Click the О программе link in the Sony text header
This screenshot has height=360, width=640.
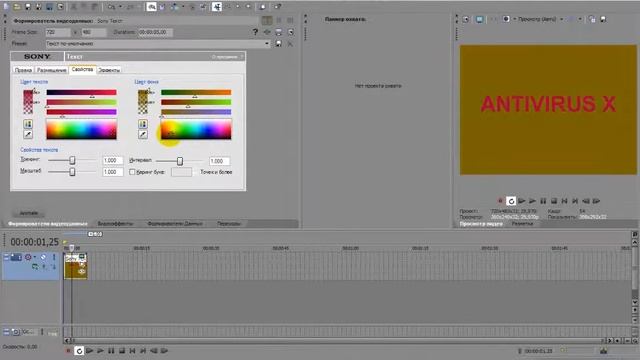(225, 57)
